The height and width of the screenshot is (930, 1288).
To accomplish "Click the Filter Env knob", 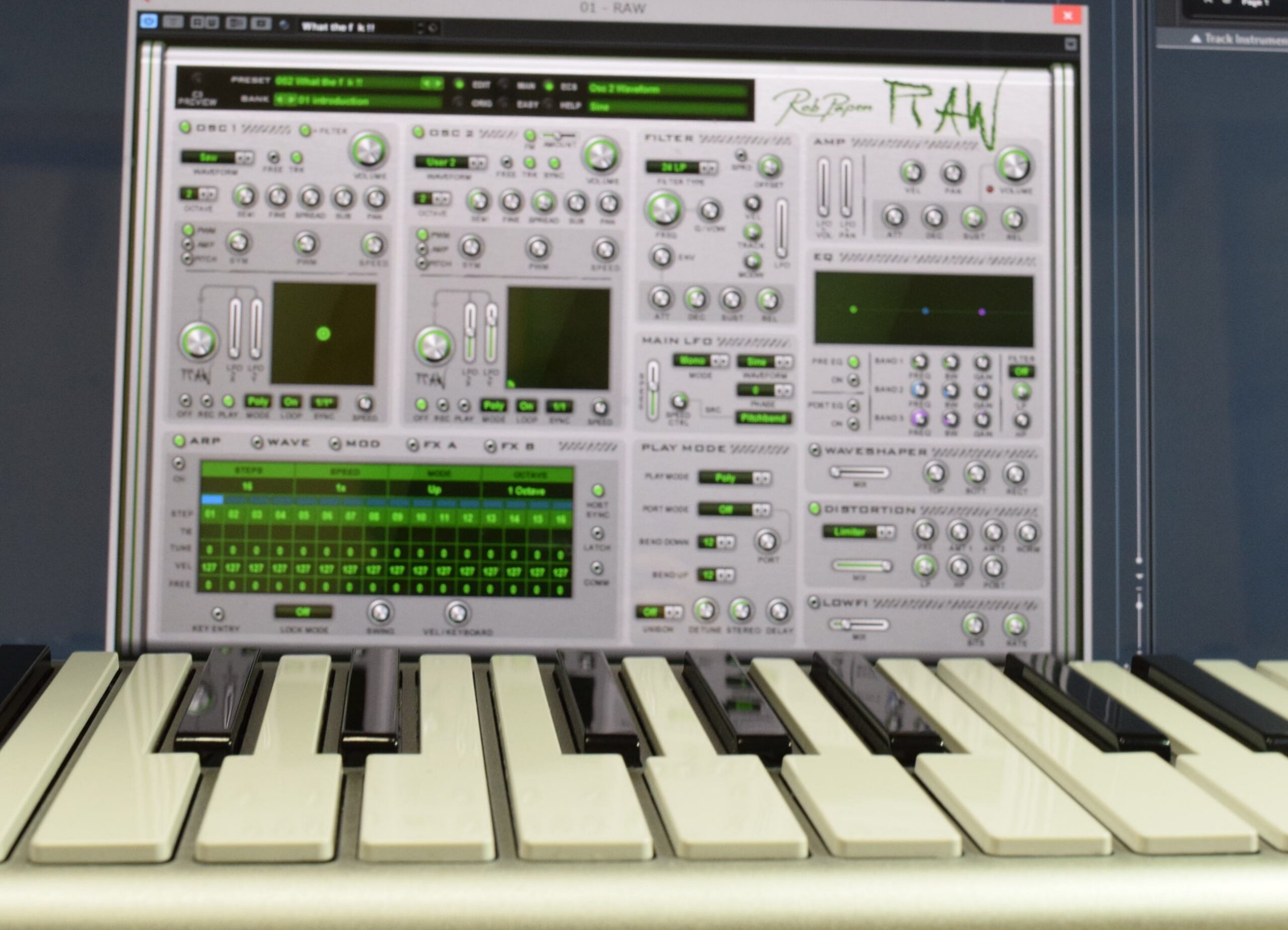I will [x=661, y=256].
